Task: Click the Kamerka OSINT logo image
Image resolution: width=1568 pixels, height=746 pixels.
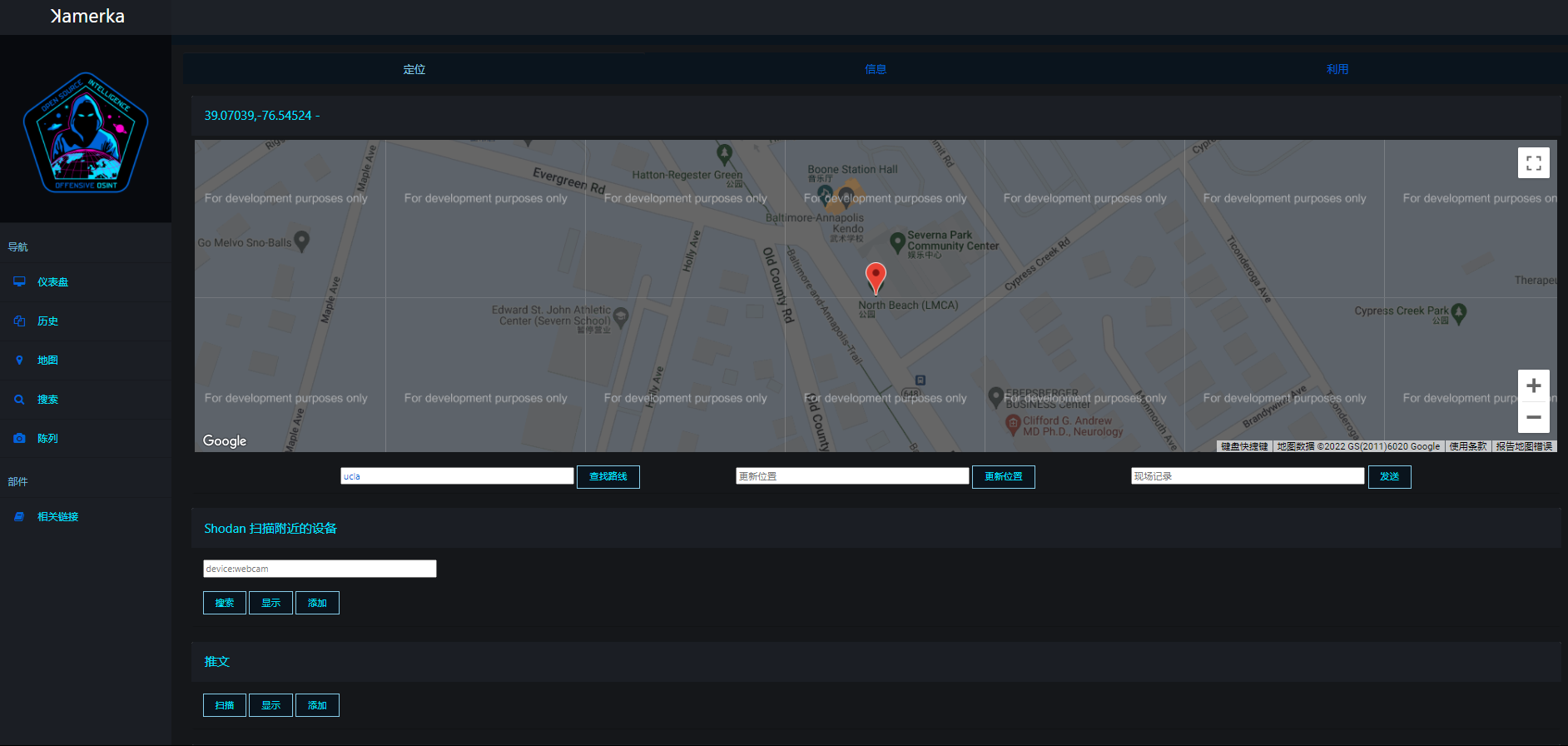Action: (x=86, y=132)
